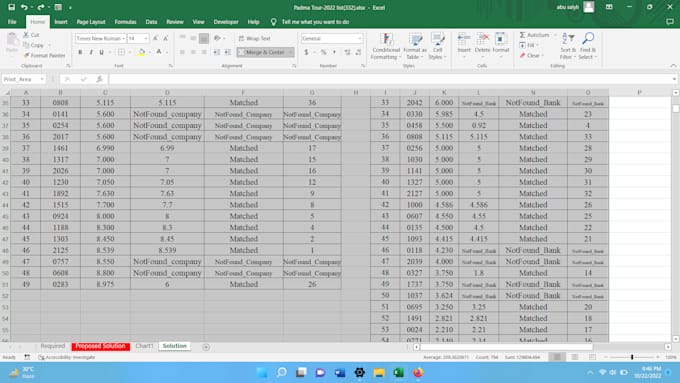This screenshot has height=383, width=680.
Task: Open Sort & Filter menu
Action: click(x=568, y=46)
